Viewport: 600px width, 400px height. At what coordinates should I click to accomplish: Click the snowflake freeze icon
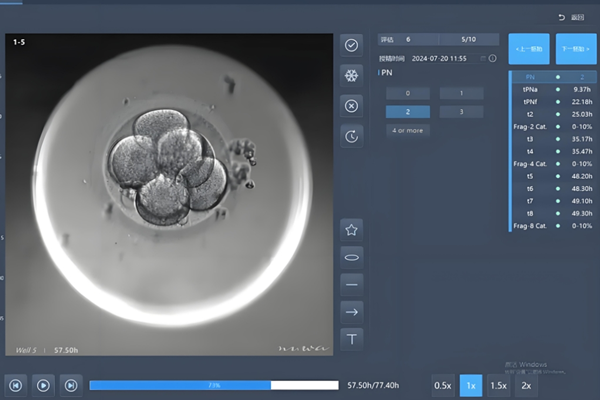[x=351, y=75]
